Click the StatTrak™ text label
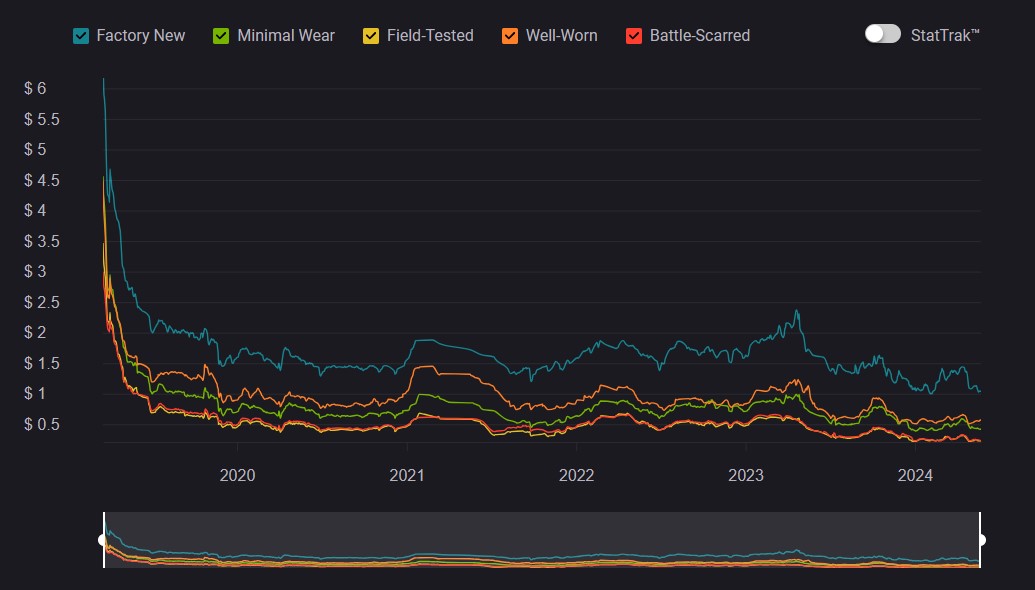Viewport: 1035px width, 590px height. [x=945, y=35]
